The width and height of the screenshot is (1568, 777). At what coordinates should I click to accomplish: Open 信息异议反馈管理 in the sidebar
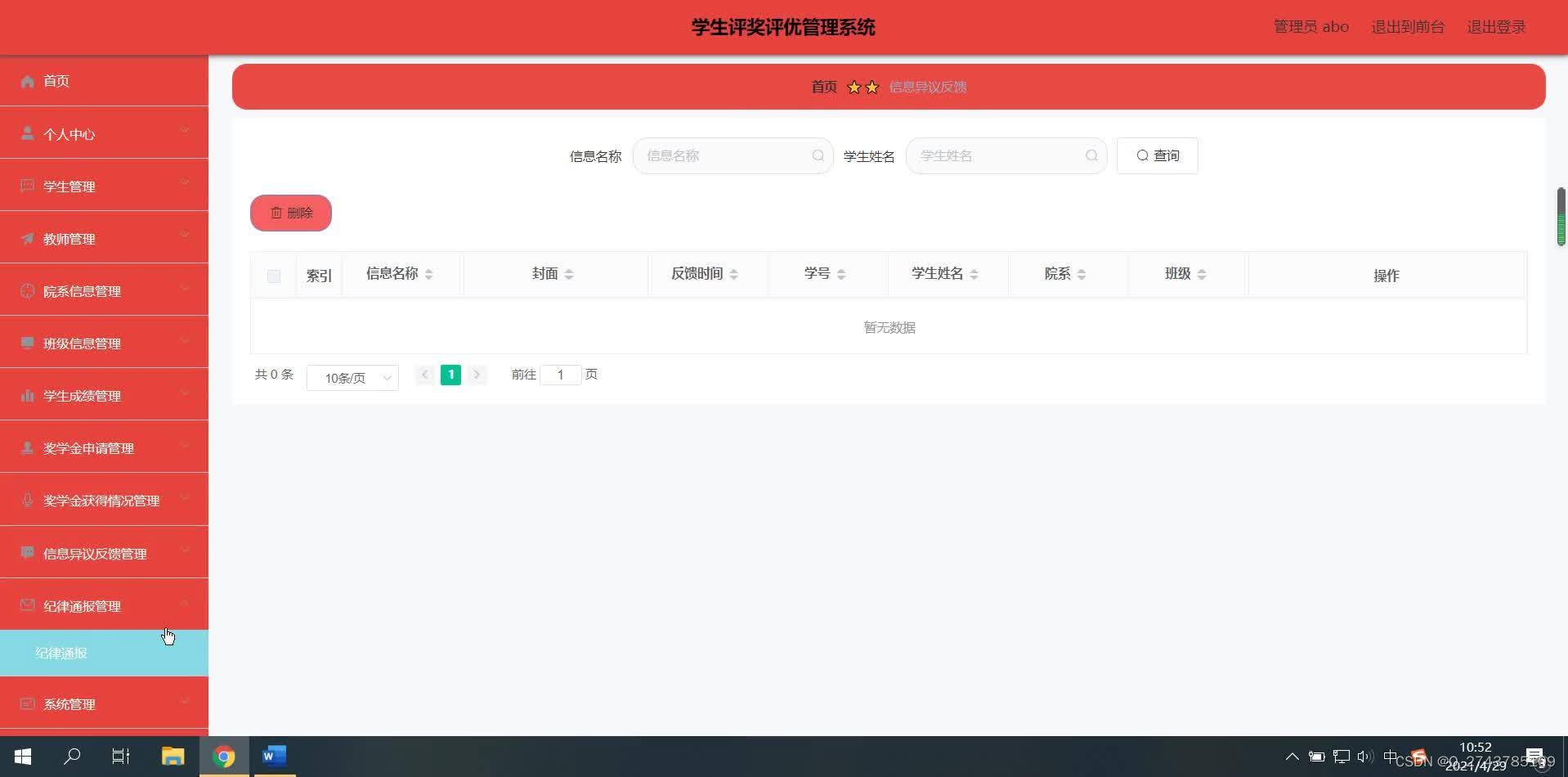(x=104, y=553)
